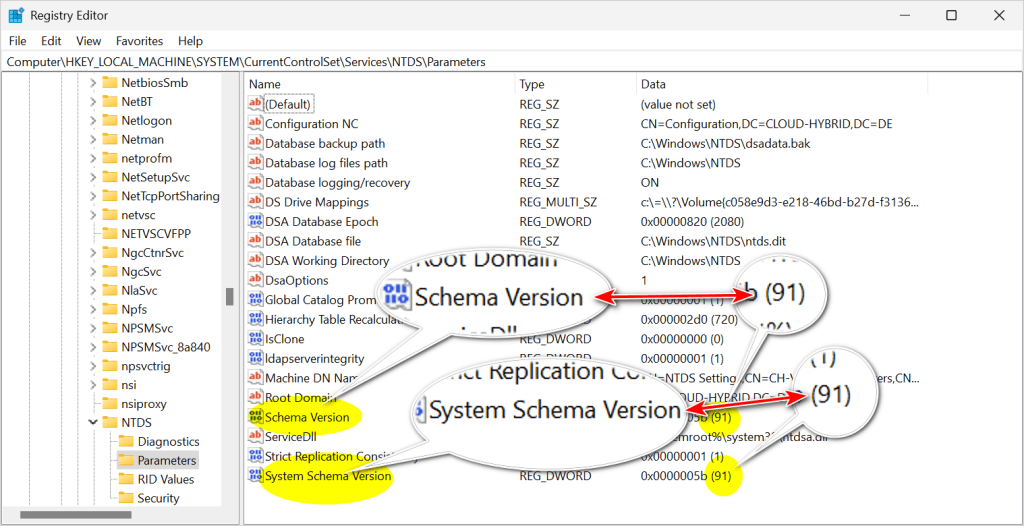
Task: Select the (Default) string value icon
Action: click(x=254, y=104)
